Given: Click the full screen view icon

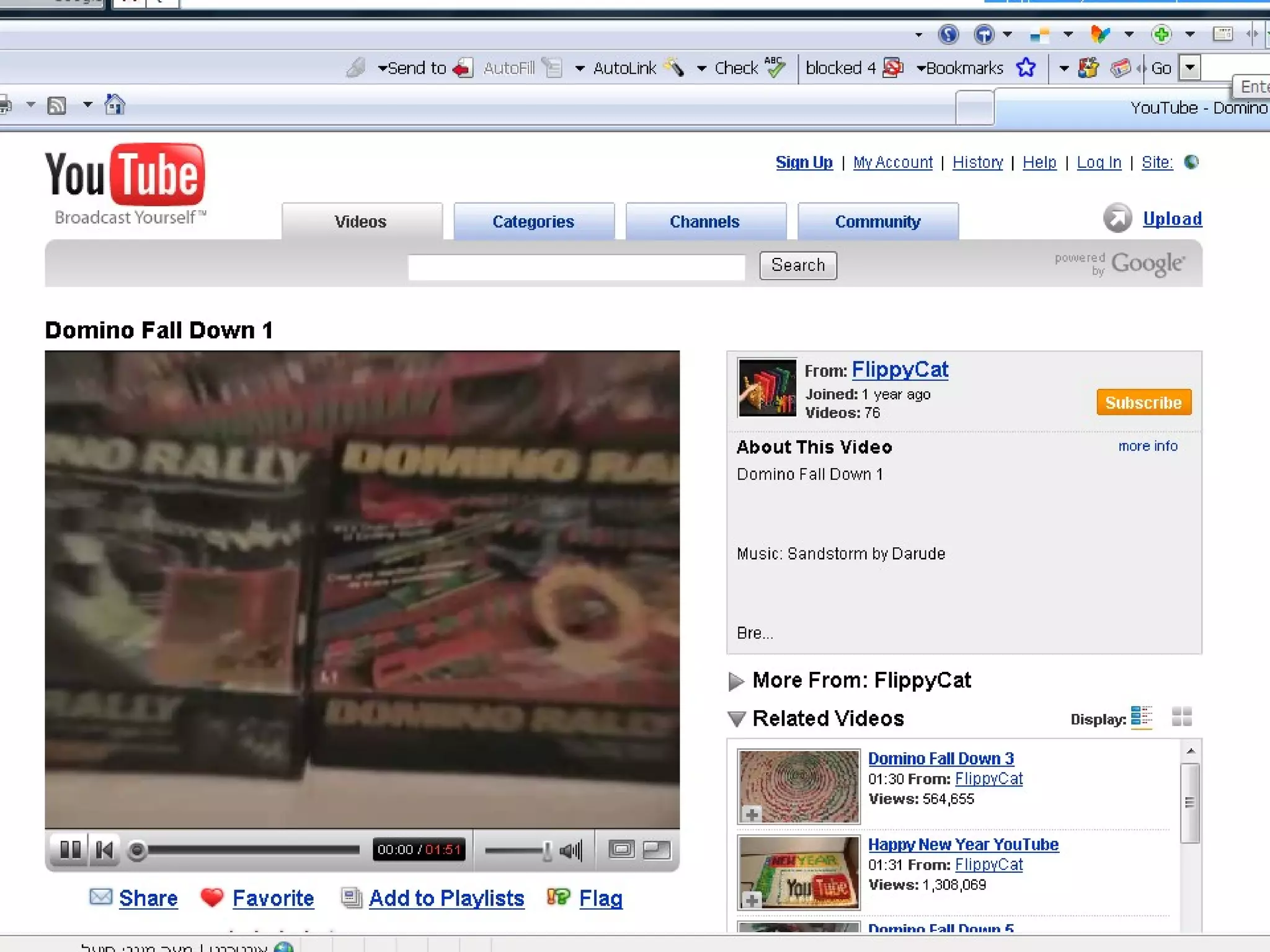Looking at the screenshot, I should coord(656,850).
